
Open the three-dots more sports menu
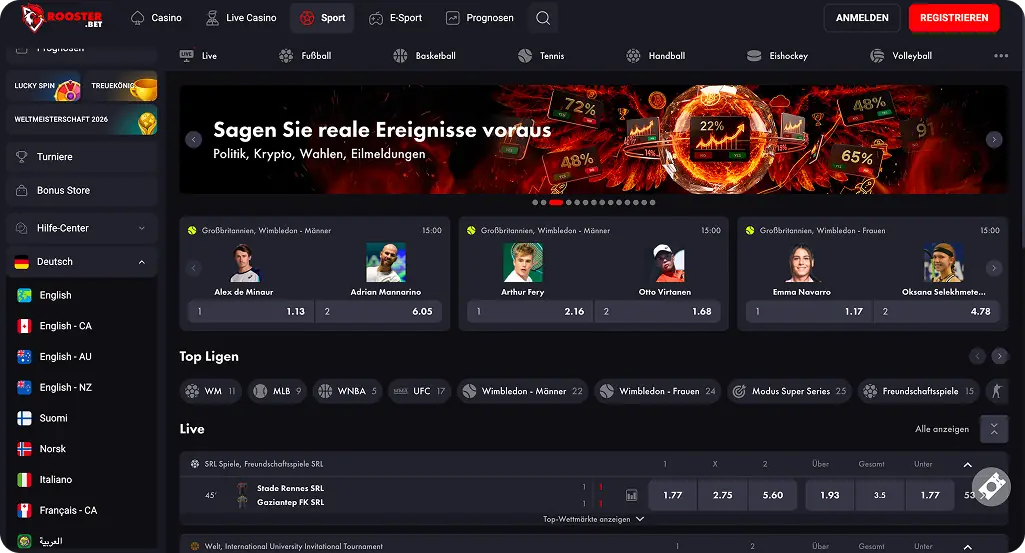tap(1001, 56)
